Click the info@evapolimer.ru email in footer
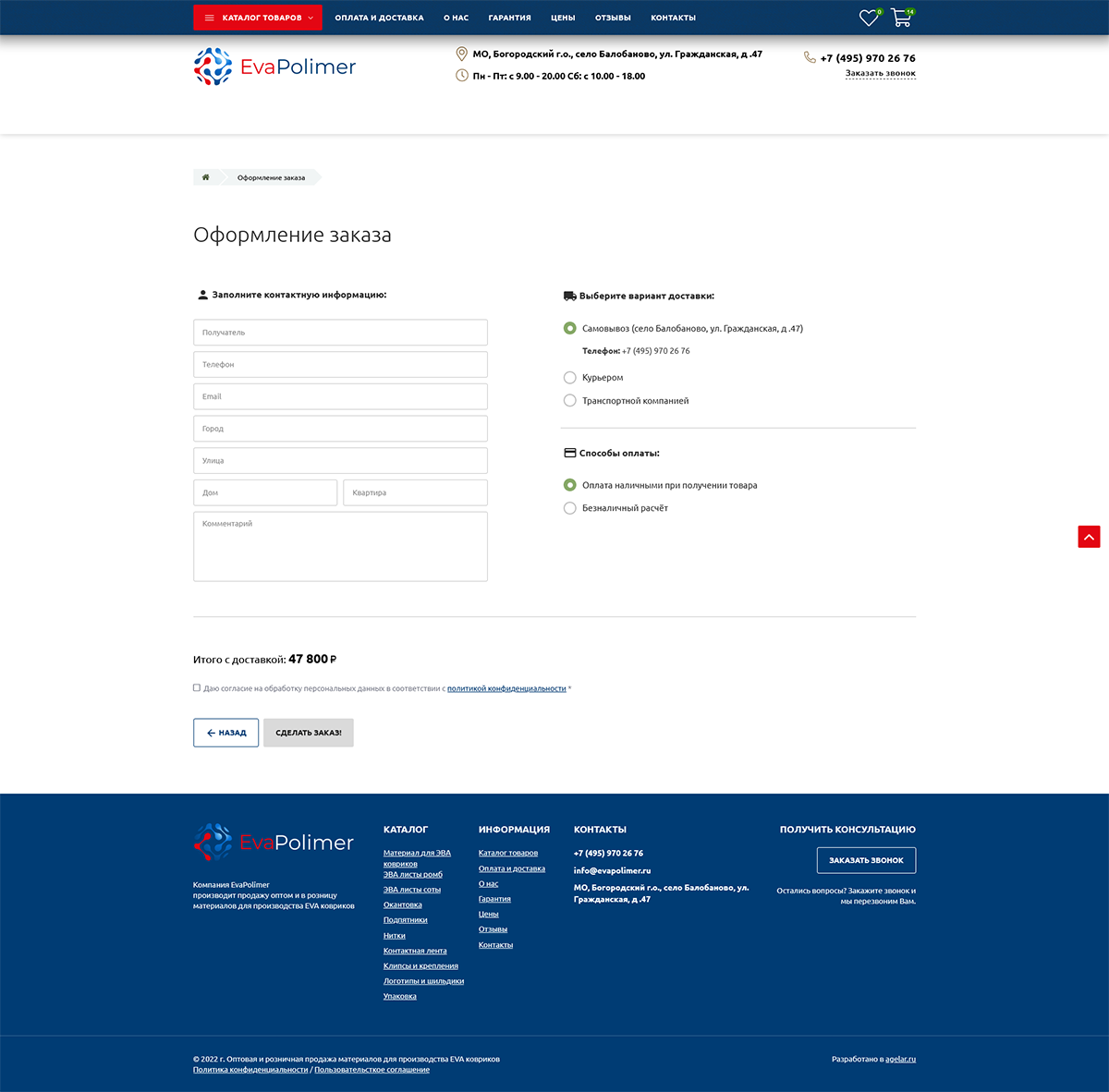Image resolution: width=1109 pixels, height=1092 pixels. 612,870
